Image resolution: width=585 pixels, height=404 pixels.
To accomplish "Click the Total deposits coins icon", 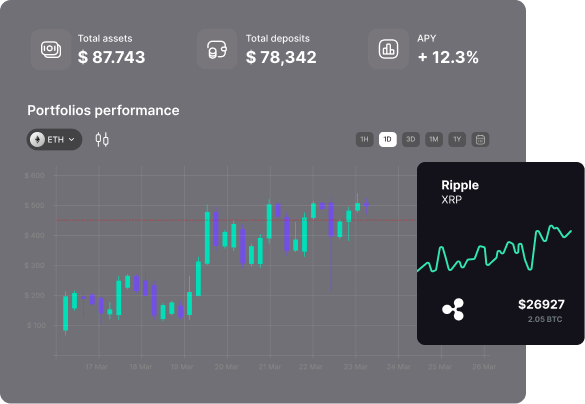I will [x=217, y=50].
